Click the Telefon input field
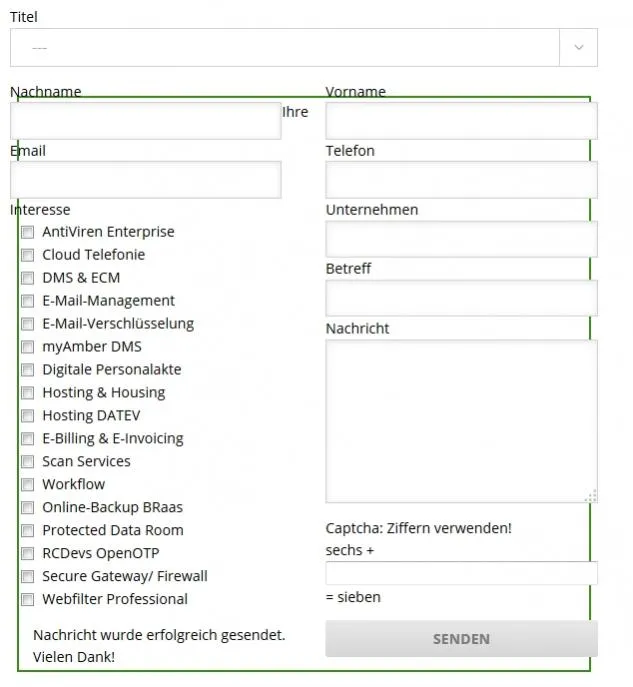The image size is (633, 687). [461, 180]
